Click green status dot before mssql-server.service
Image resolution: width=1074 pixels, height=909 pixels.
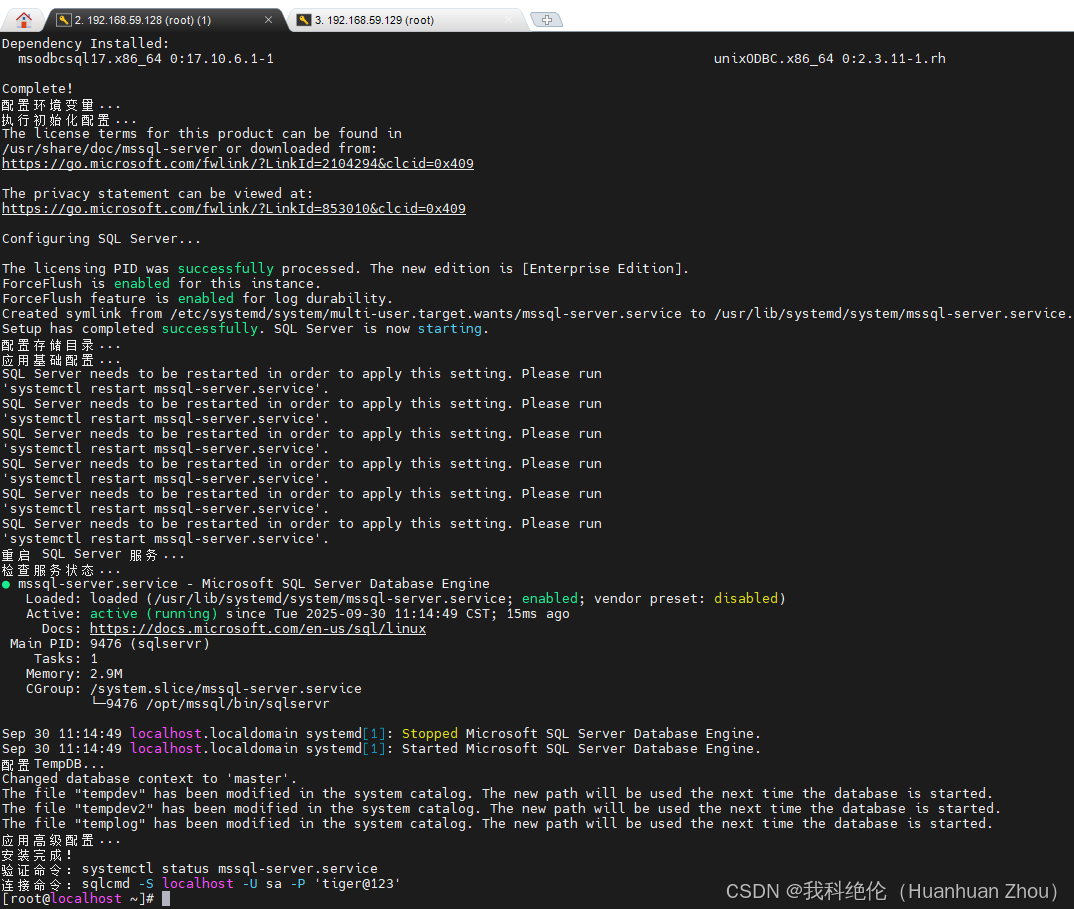coord(6,584)
